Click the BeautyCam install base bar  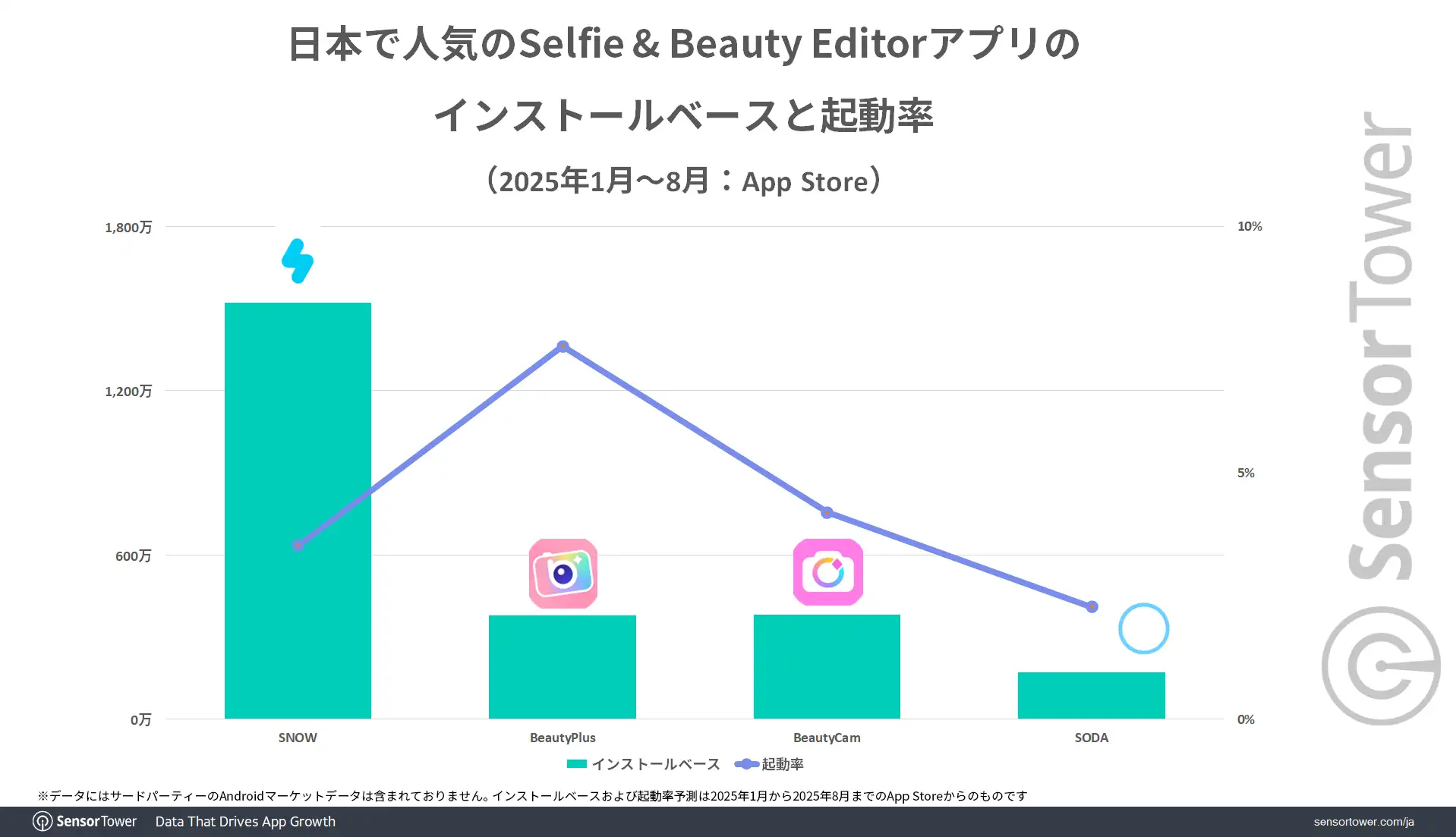pos(827,666)
